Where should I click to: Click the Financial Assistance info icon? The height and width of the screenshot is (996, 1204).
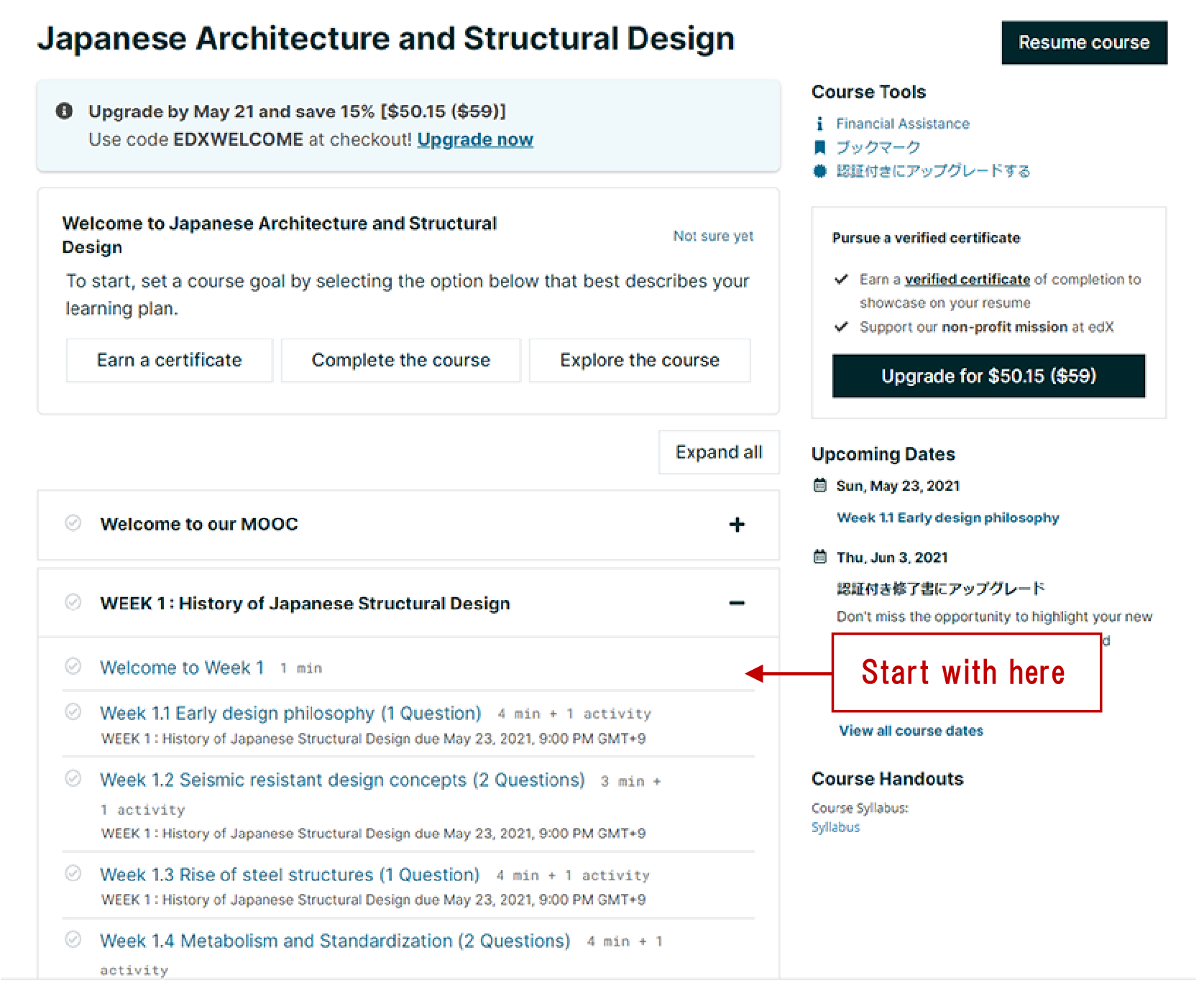(x=819, y=124)
